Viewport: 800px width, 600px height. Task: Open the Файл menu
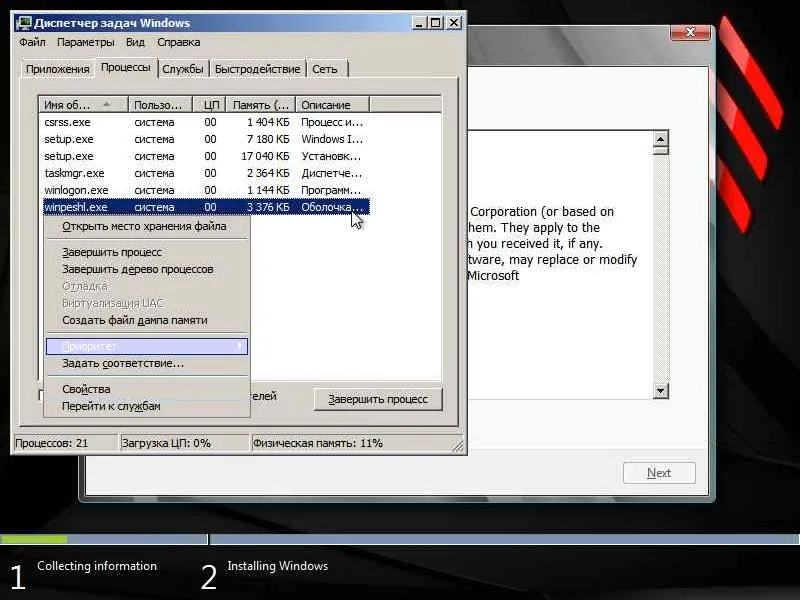[x=32, y=42]
